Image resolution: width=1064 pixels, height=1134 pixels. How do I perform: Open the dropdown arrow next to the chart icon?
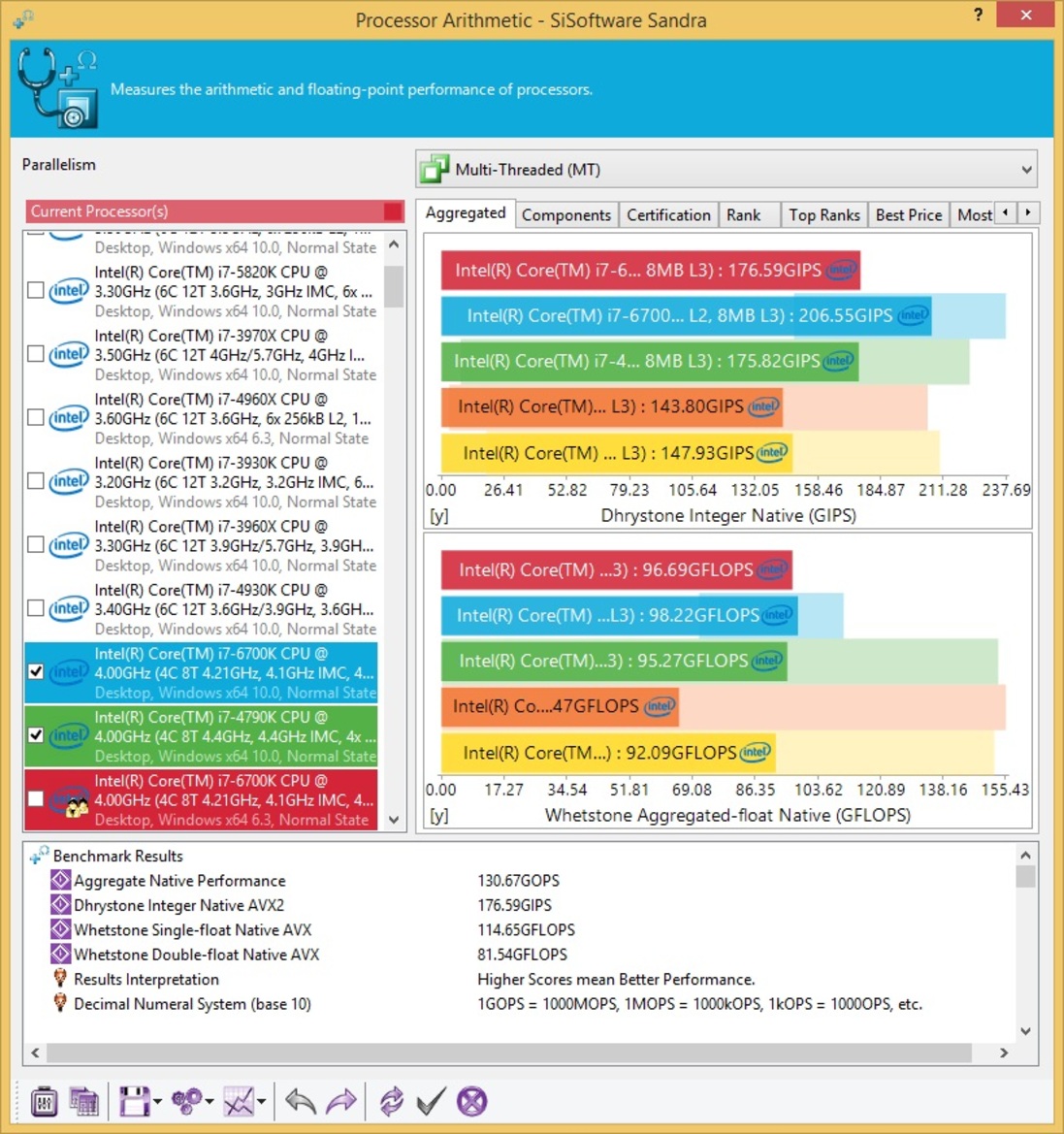[x=261, y=1102]
